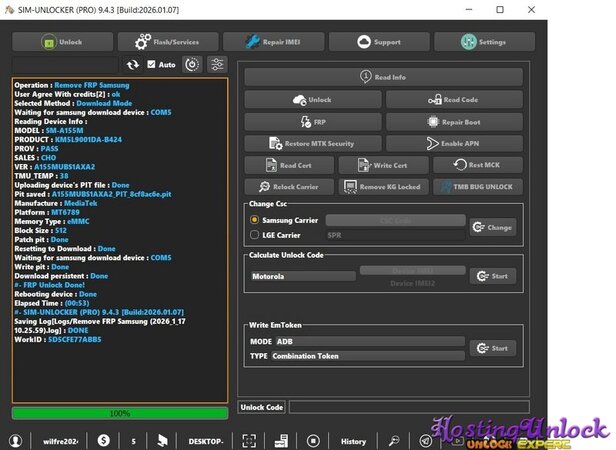Click the refresh arrows icon beside Auto

coord(132,64)
